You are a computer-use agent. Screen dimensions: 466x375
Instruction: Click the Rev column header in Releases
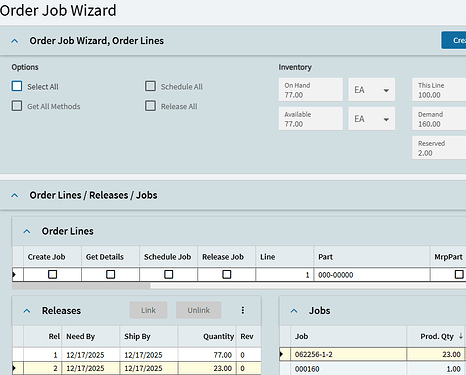[248, 336]
